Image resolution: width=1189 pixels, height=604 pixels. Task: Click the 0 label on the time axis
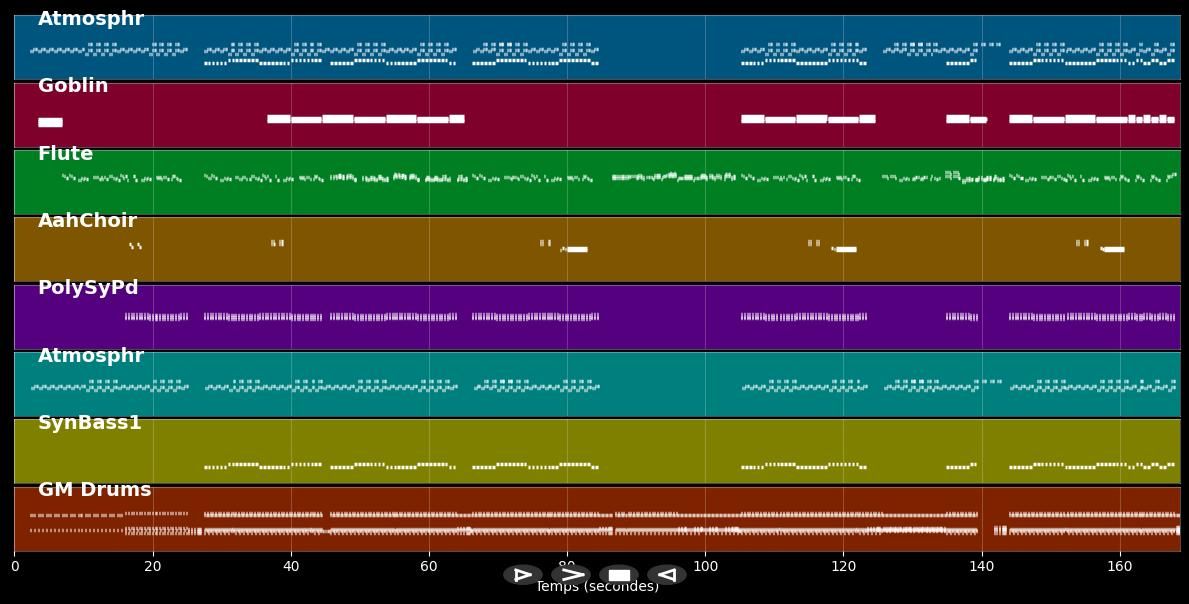pyautogui.click(x=14, y=566)
